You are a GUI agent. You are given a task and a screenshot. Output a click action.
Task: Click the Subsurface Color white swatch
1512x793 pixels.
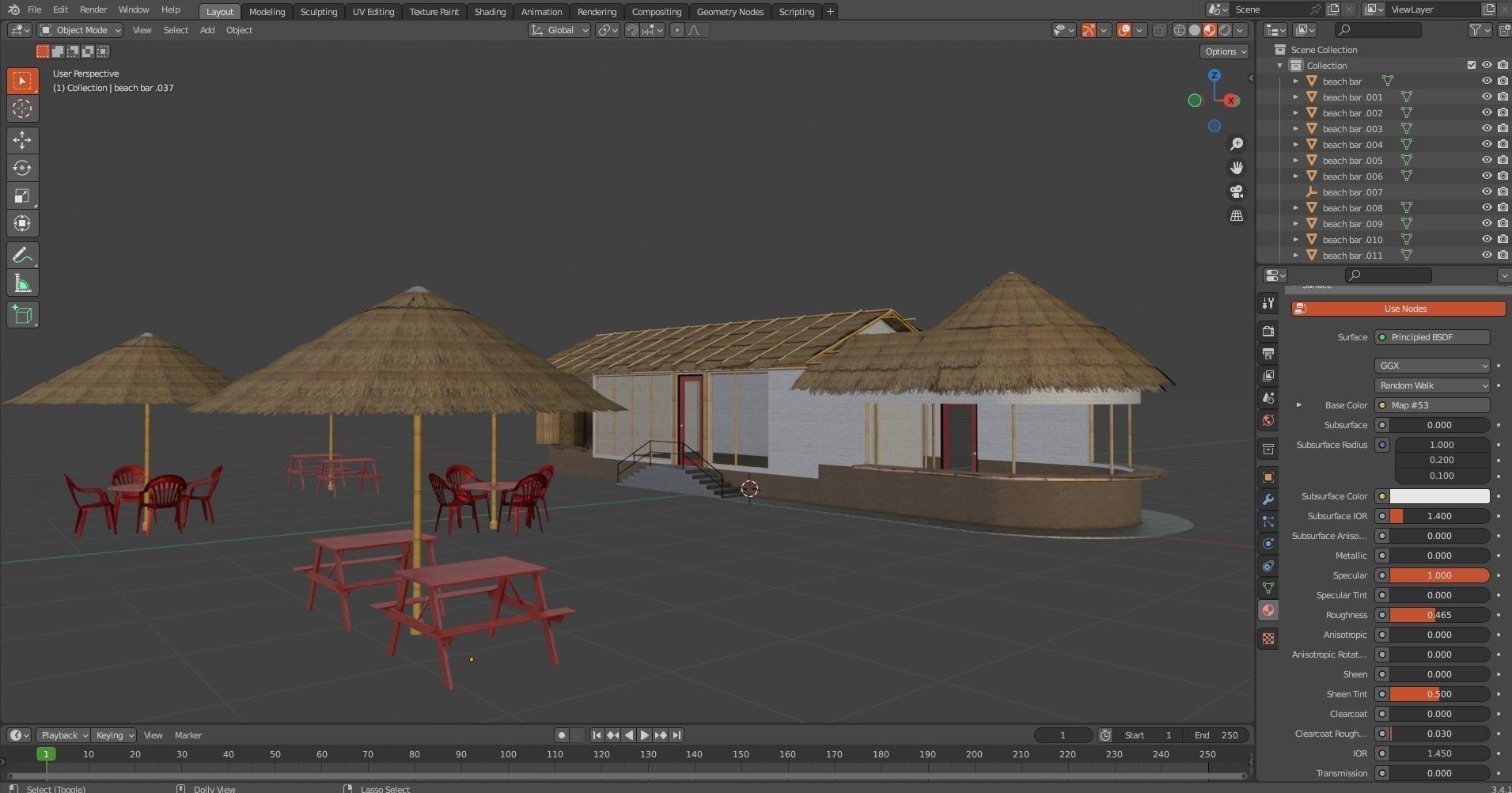click(x=1439, y=496)
